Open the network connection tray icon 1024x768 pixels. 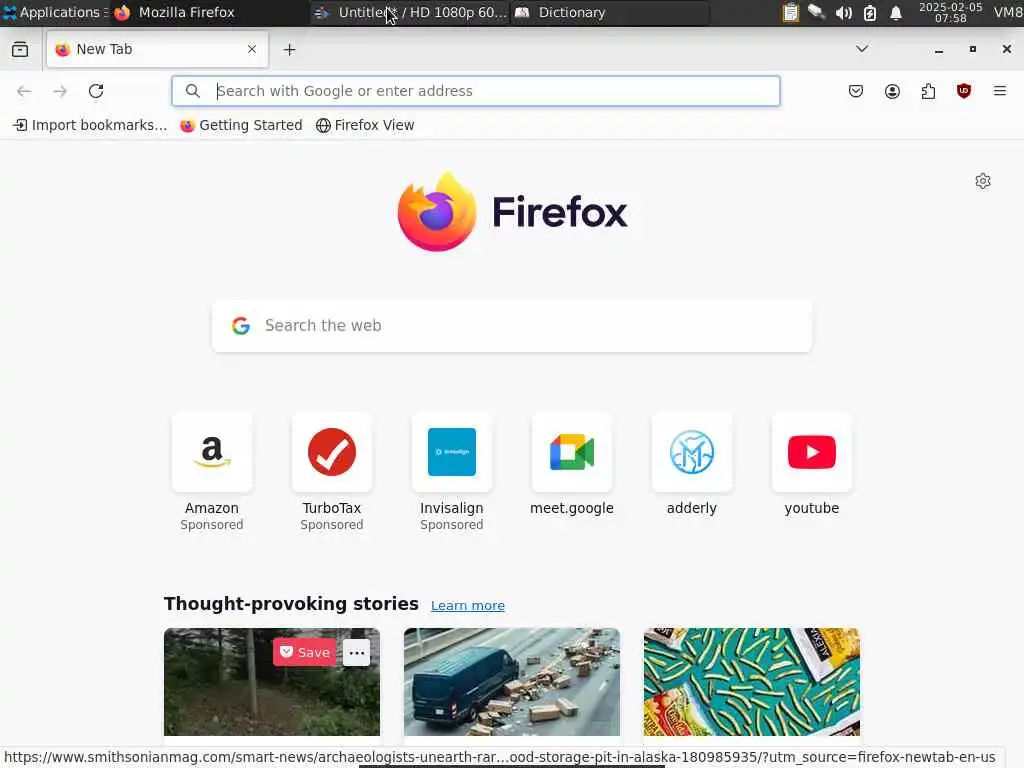click(x=816, y=12)
